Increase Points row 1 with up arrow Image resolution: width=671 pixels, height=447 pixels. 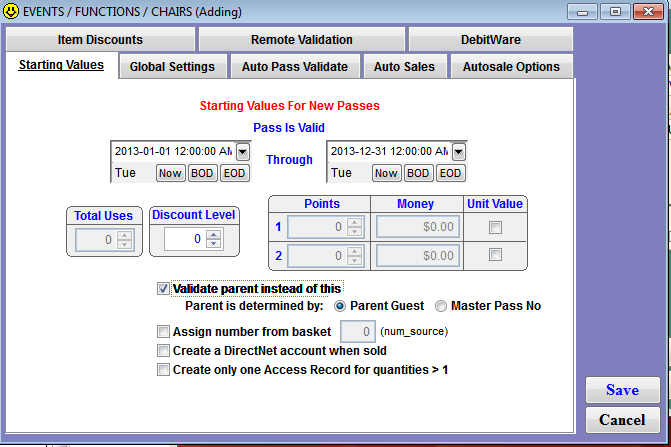pyautogui.click(x=354, y=222)
